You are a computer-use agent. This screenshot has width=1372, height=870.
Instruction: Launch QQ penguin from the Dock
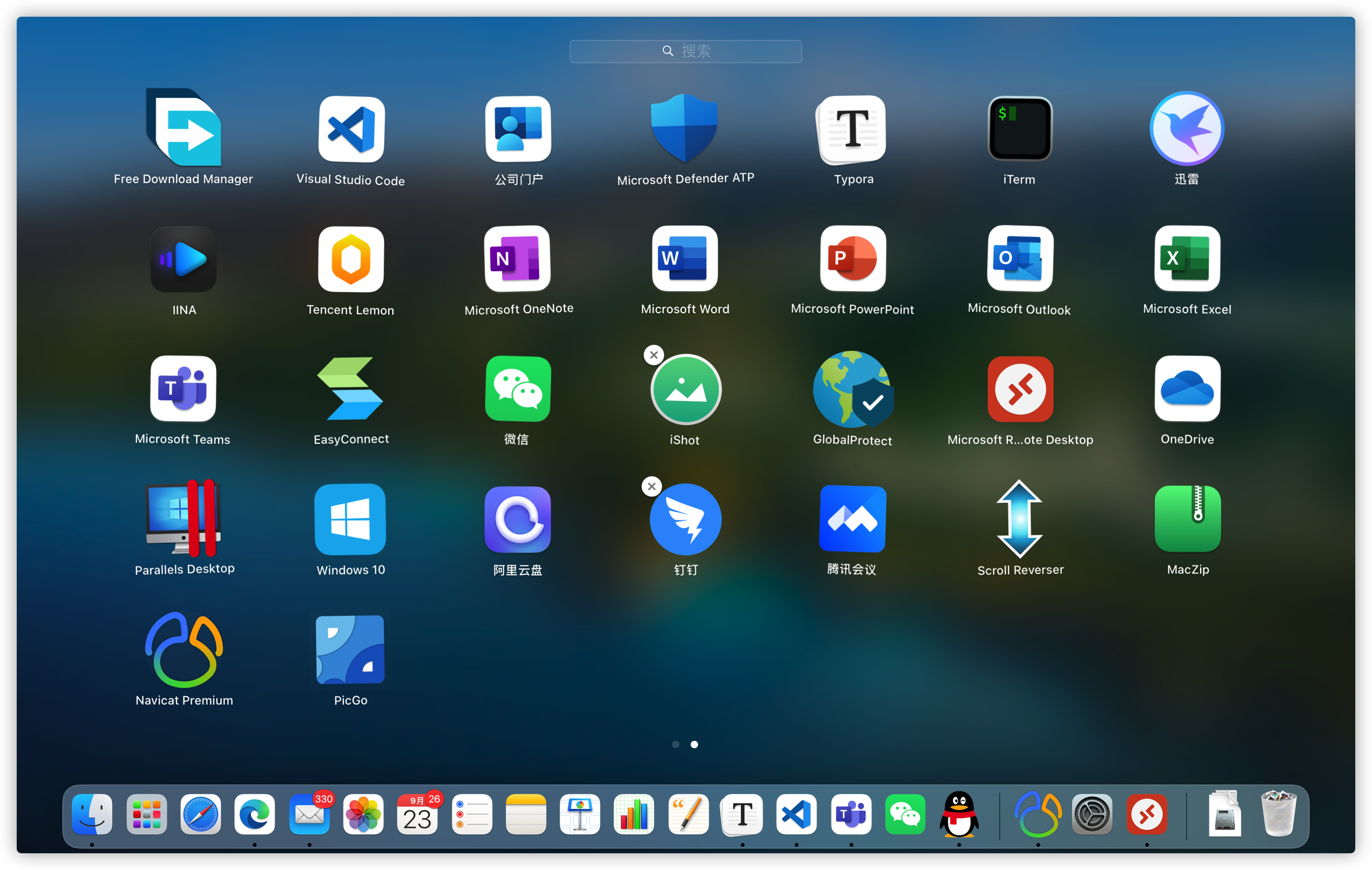959,814
